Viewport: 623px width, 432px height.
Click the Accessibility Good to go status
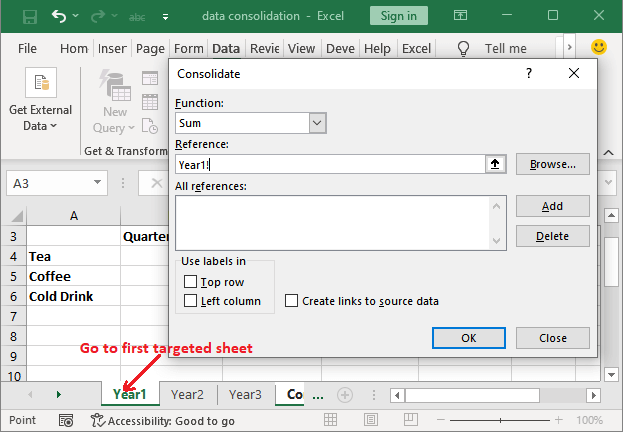[163, 420]
